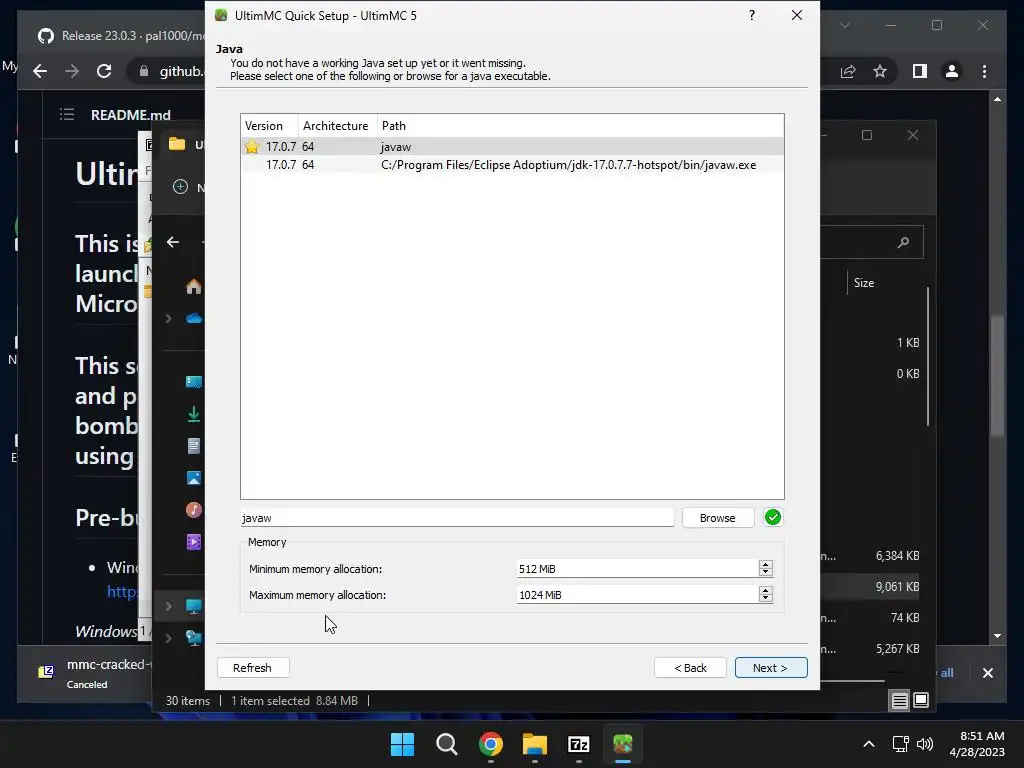Show hidden system tray icons

point(869,744)
